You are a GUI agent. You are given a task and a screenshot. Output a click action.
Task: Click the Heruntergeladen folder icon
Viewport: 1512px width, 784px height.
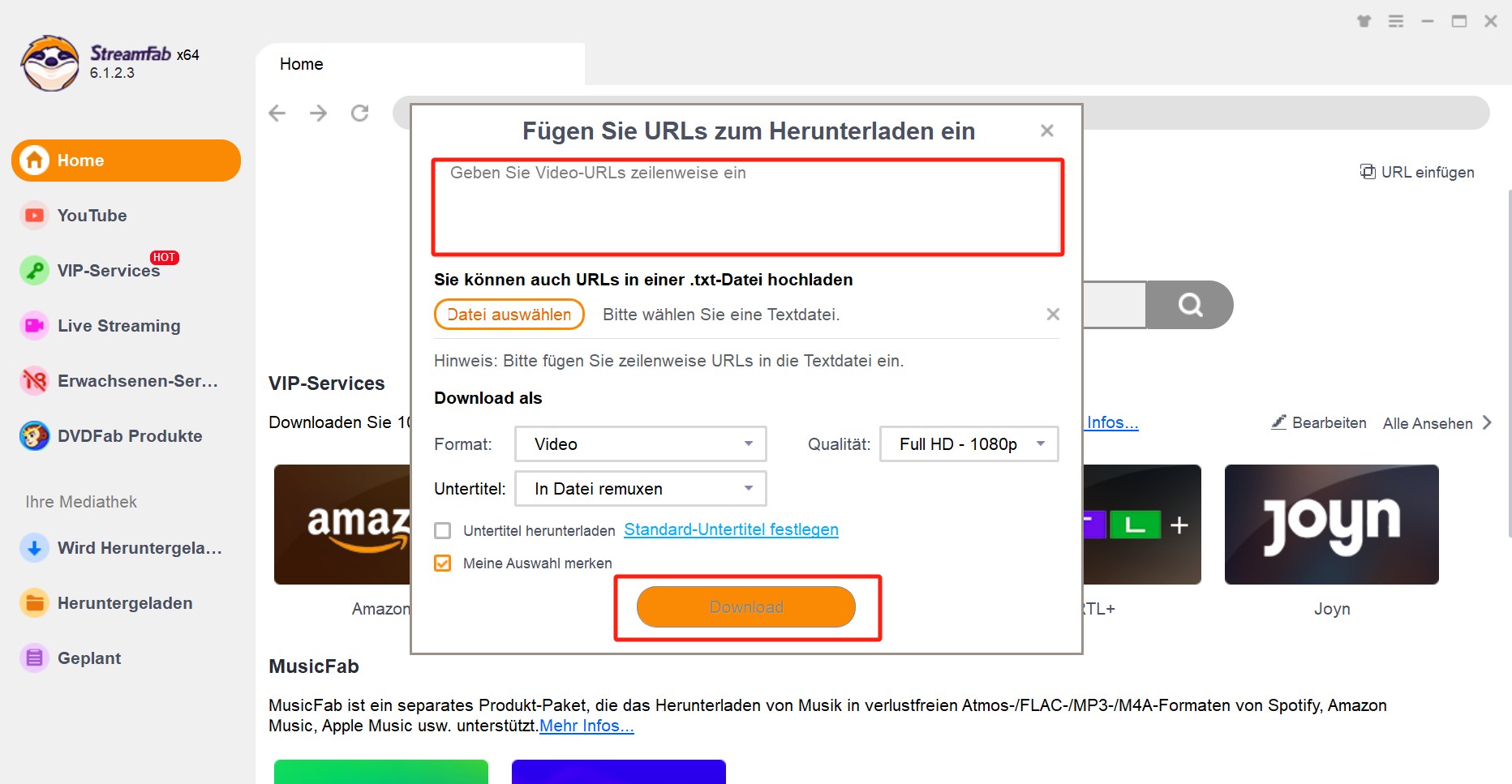coord(34,603)
